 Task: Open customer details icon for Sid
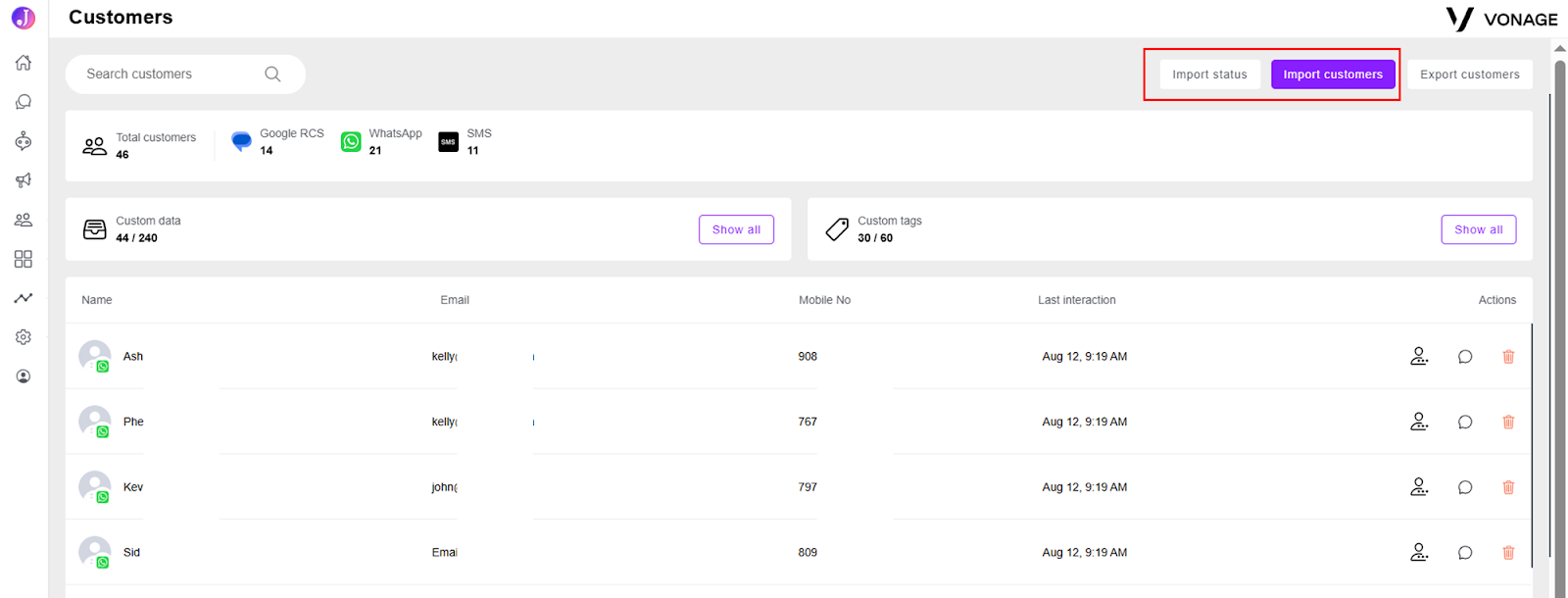pyautogui.click(x=1419, y=552)
